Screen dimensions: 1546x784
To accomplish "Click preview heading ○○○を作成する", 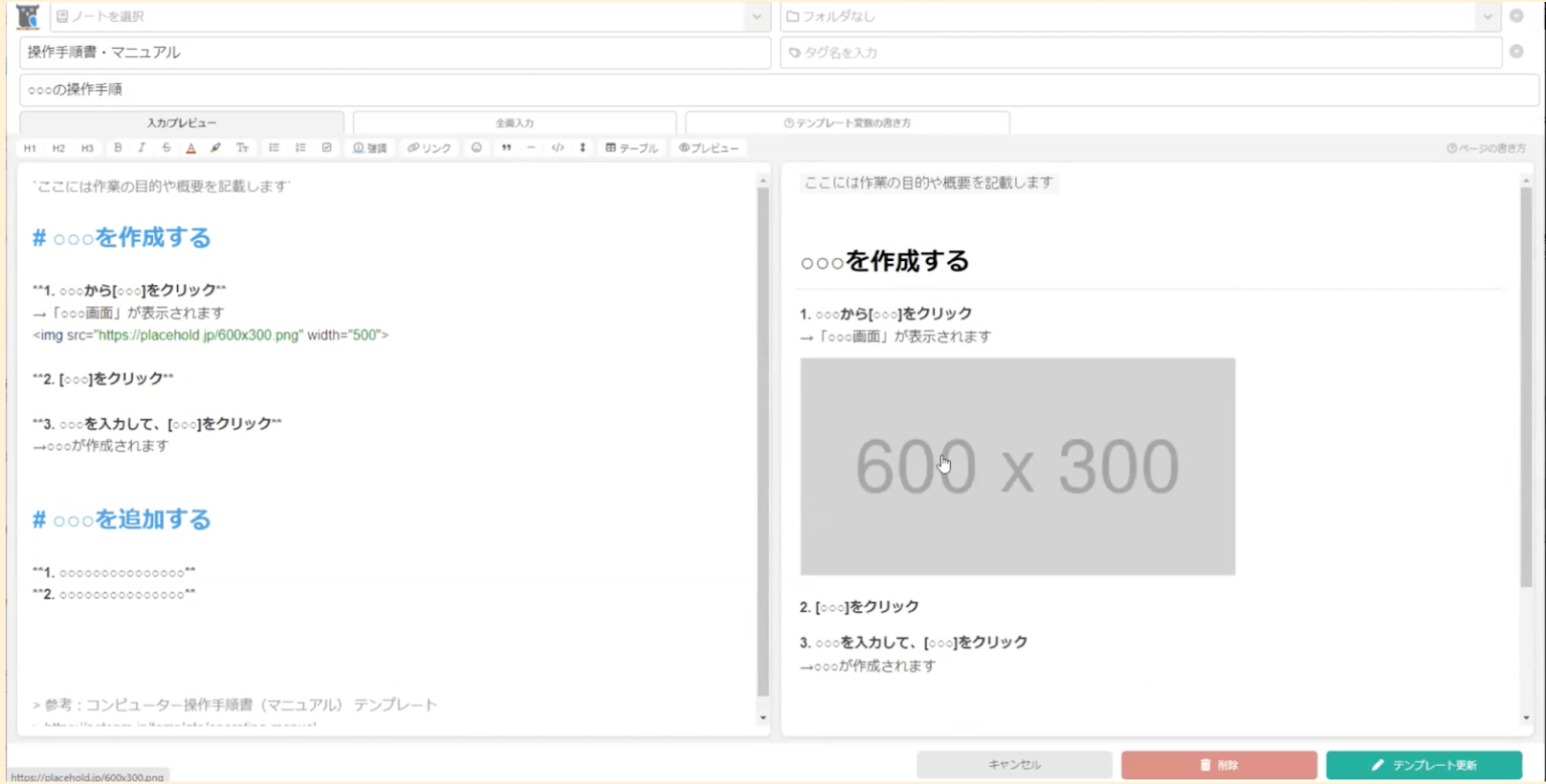I will [x=885, y=261].
